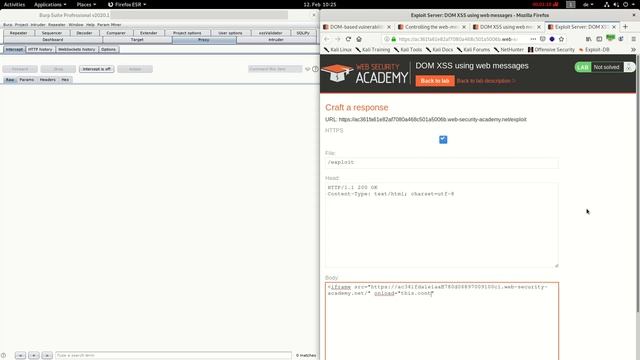Image resolution: width=640 pixels, height=360 pixels.
Task: Click Burp search help icon at bottom left
Action: pyautogui.click(x=4, y=356)
